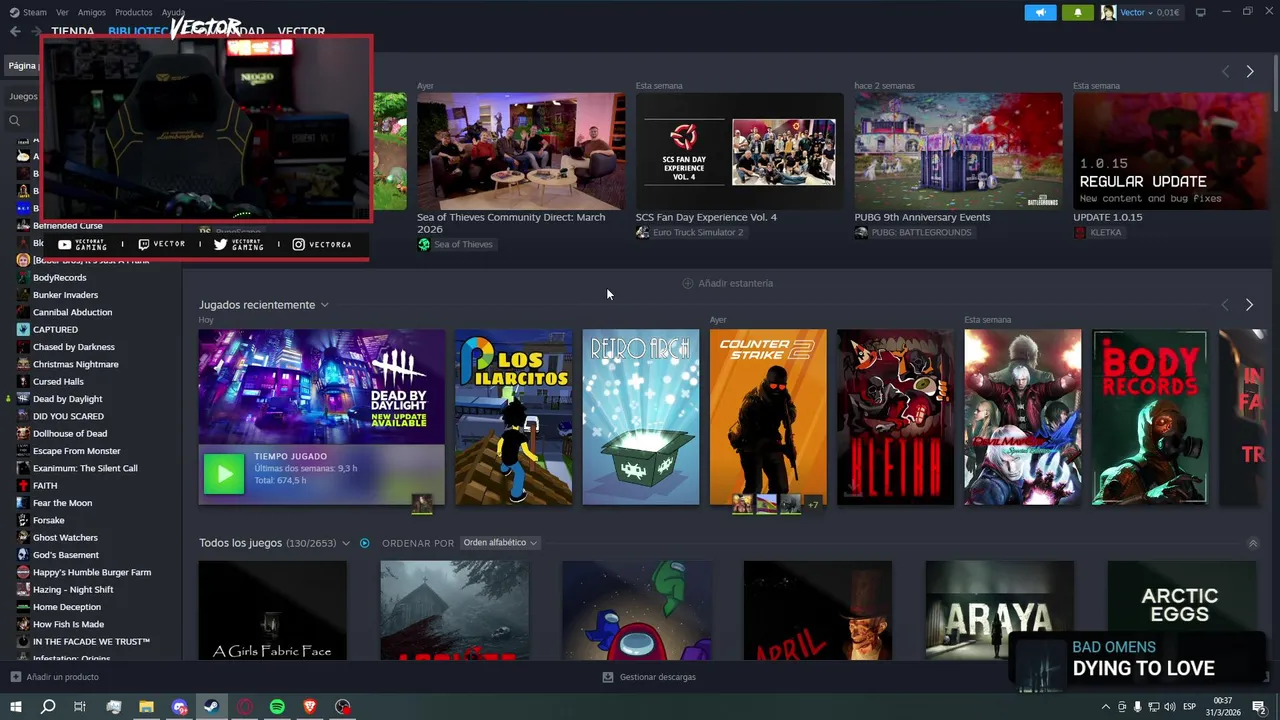Viewport: 1280px width, 720px height.
Task: Open SCS Fan Day Experience Vol. 4 news
Action: click(x=739, y=151)
